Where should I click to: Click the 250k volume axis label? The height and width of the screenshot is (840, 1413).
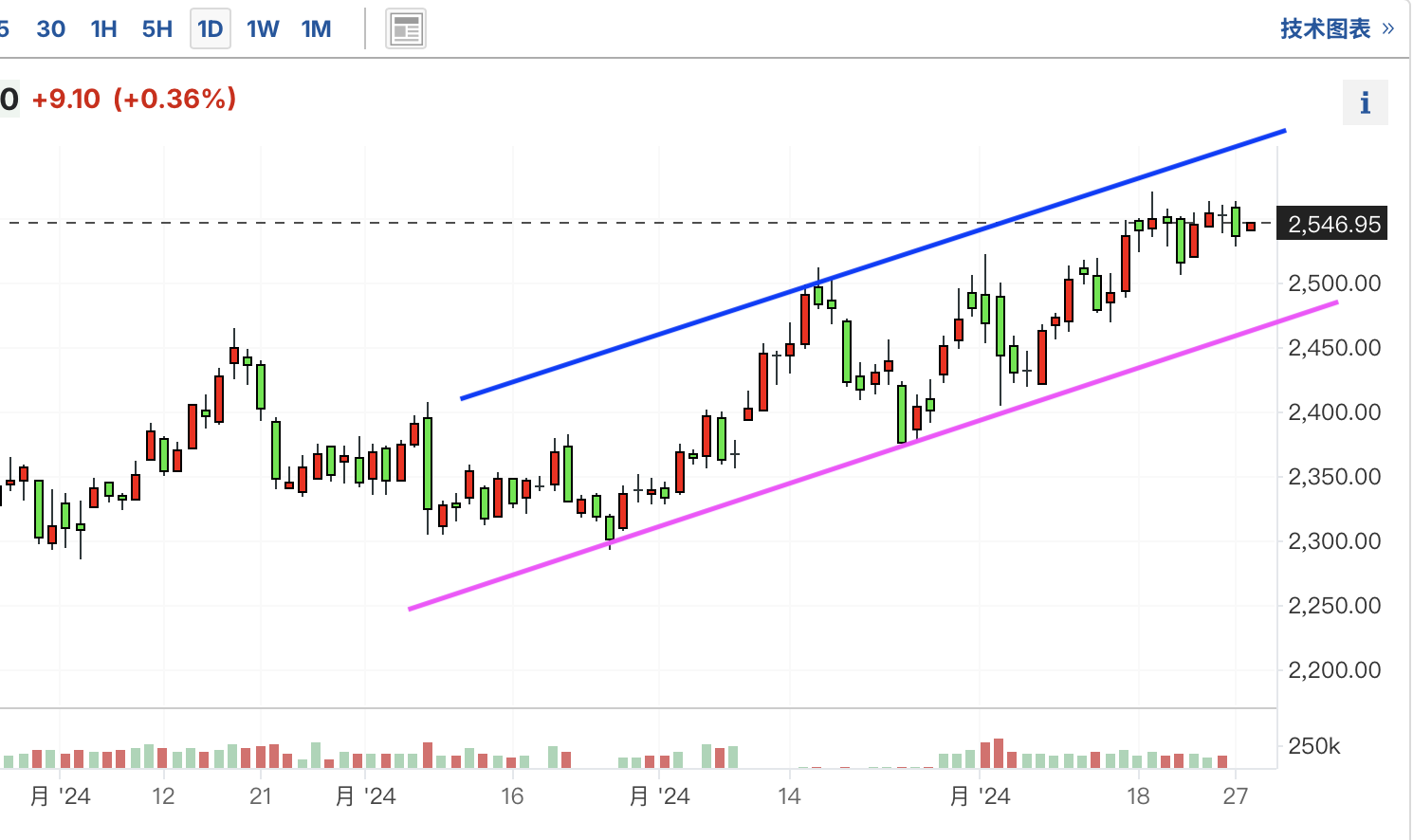pos(1314,746)
